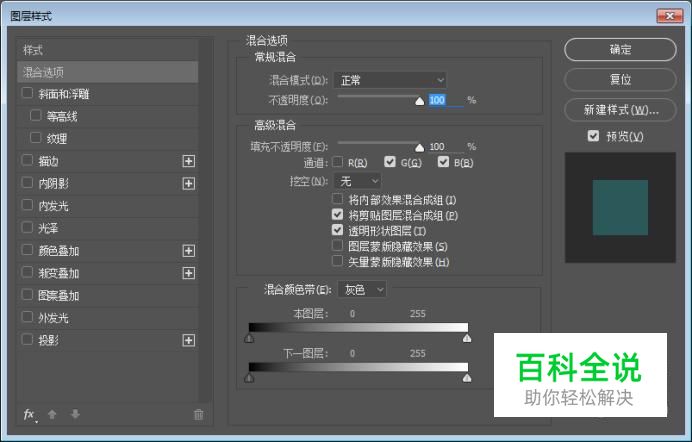Enable the 渐变叠加 checkbox

(x=27, y=272)
